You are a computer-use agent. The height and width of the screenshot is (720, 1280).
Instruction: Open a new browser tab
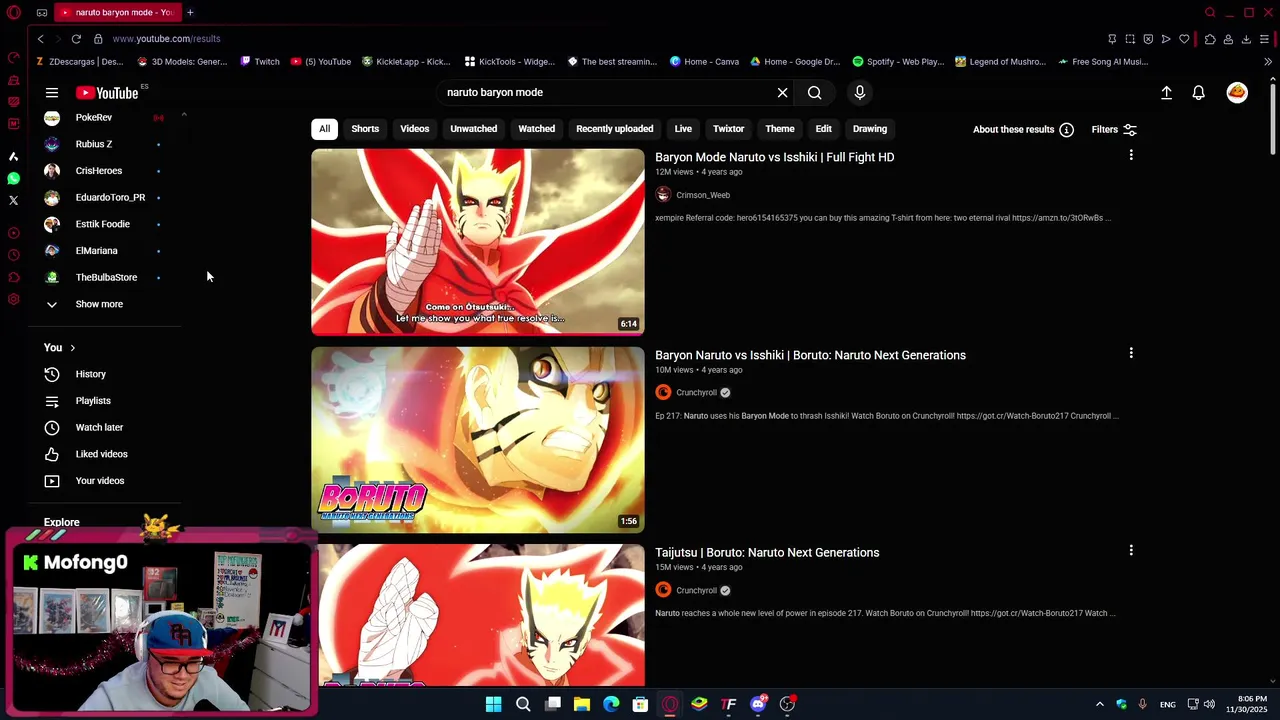190,13
